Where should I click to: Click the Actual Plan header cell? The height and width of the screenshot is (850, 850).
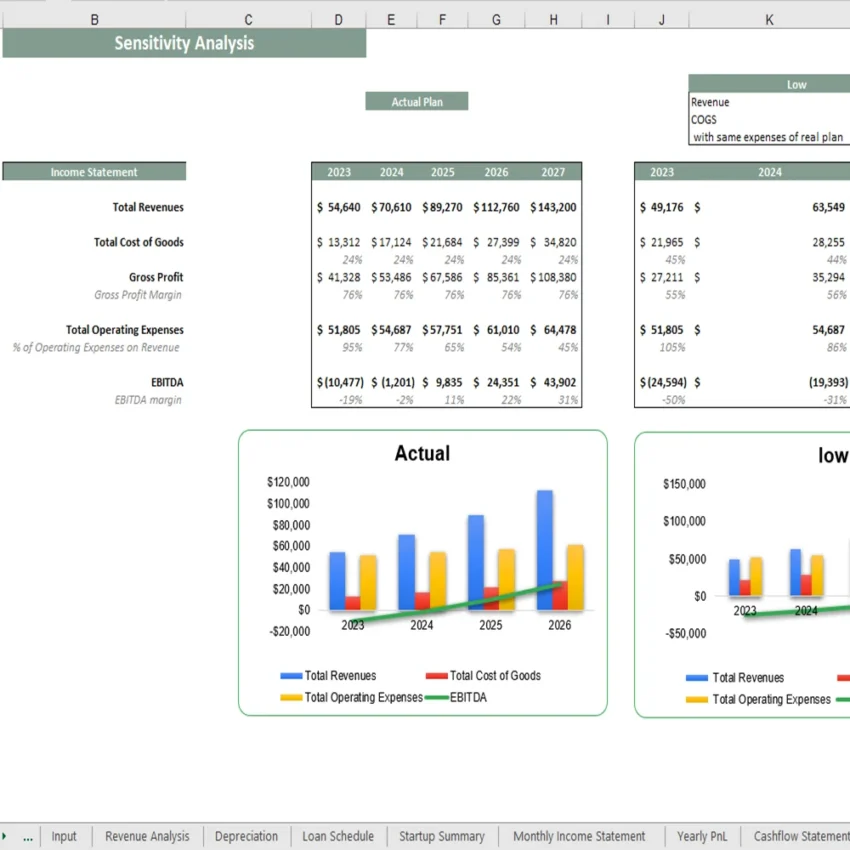coord(416,101)
